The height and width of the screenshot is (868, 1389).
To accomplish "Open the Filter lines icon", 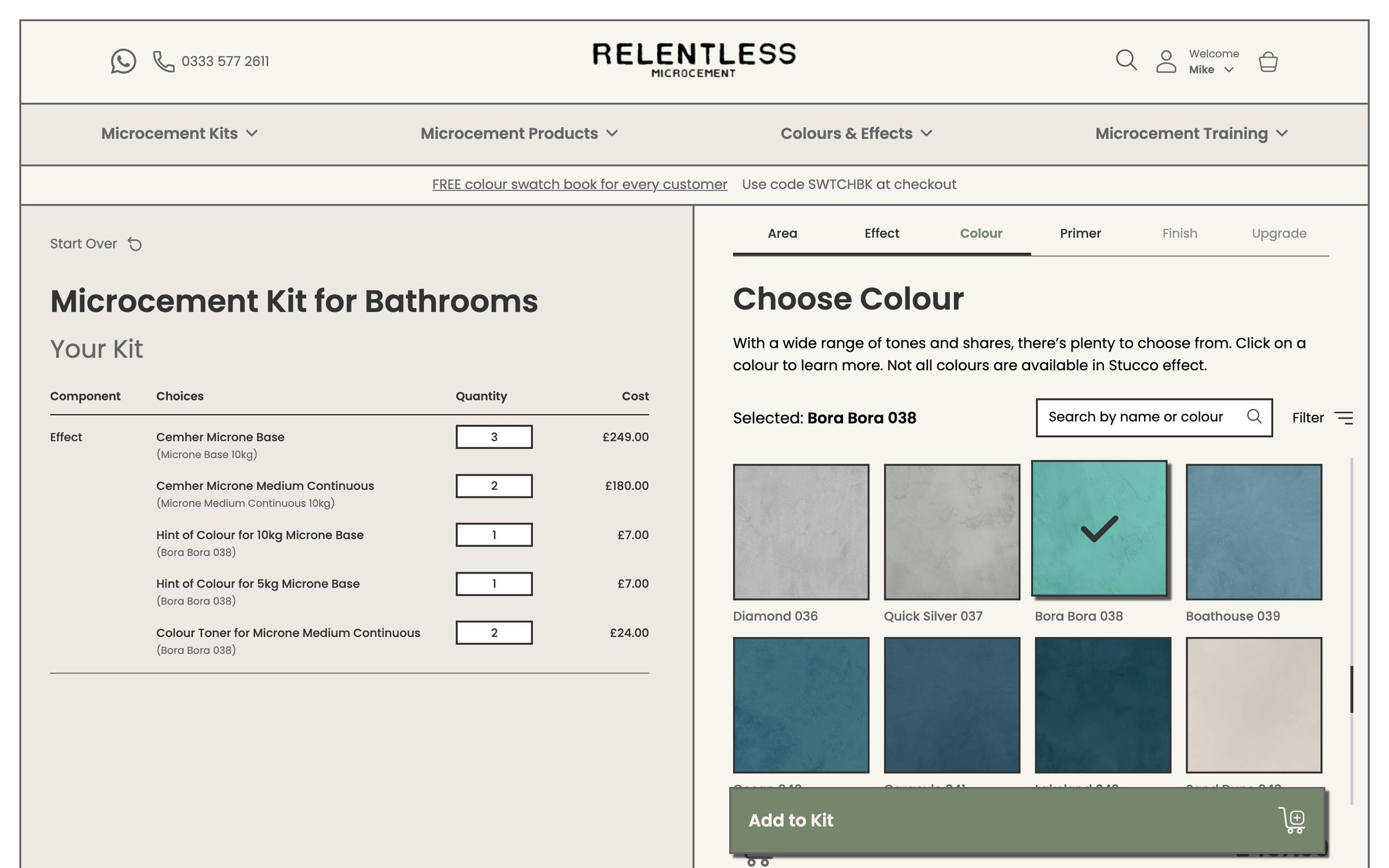I will 1343,418.
